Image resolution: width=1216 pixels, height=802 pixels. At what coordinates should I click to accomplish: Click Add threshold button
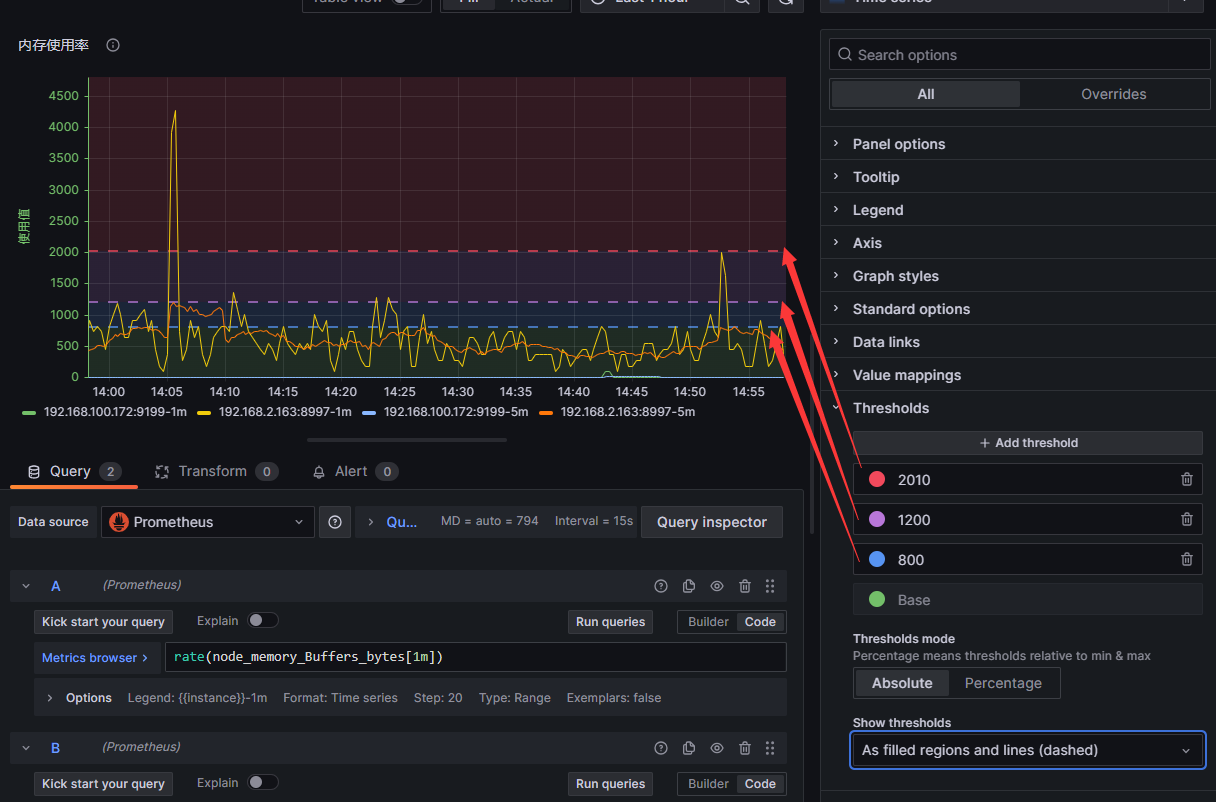coord(1028,443)
